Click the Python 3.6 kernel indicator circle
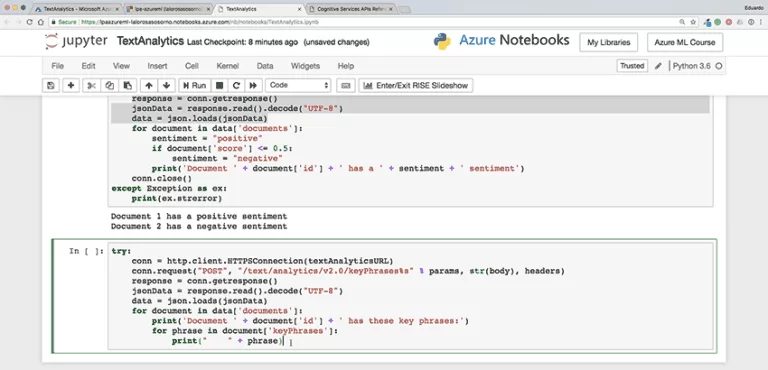The width and height of the screenshot is (768, 370). click(719, 66)
